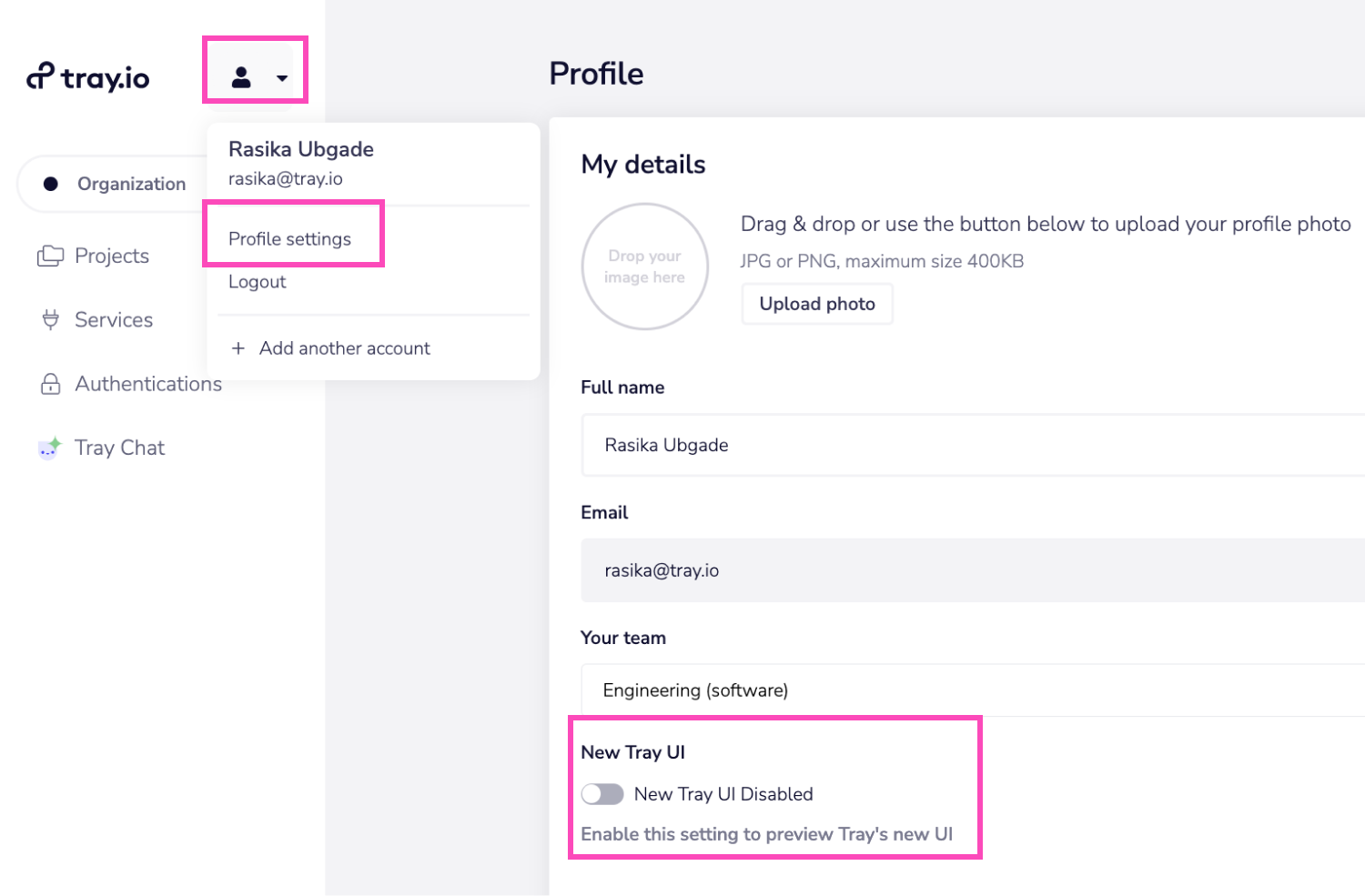Open Authentications via the lock icon

click(x=51, y=383)
